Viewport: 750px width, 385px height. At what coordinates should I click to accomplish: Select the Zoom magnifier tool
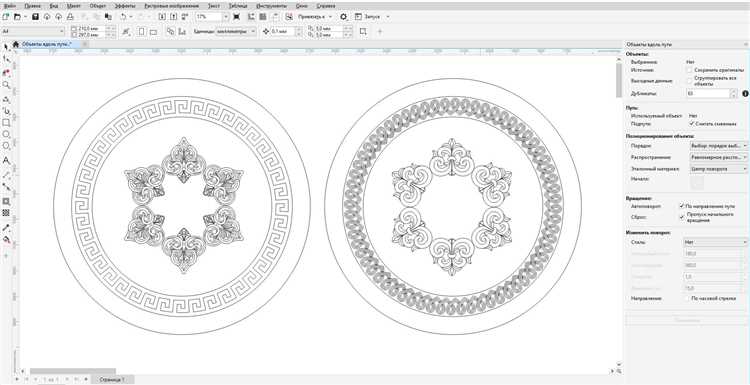point(6,85)
